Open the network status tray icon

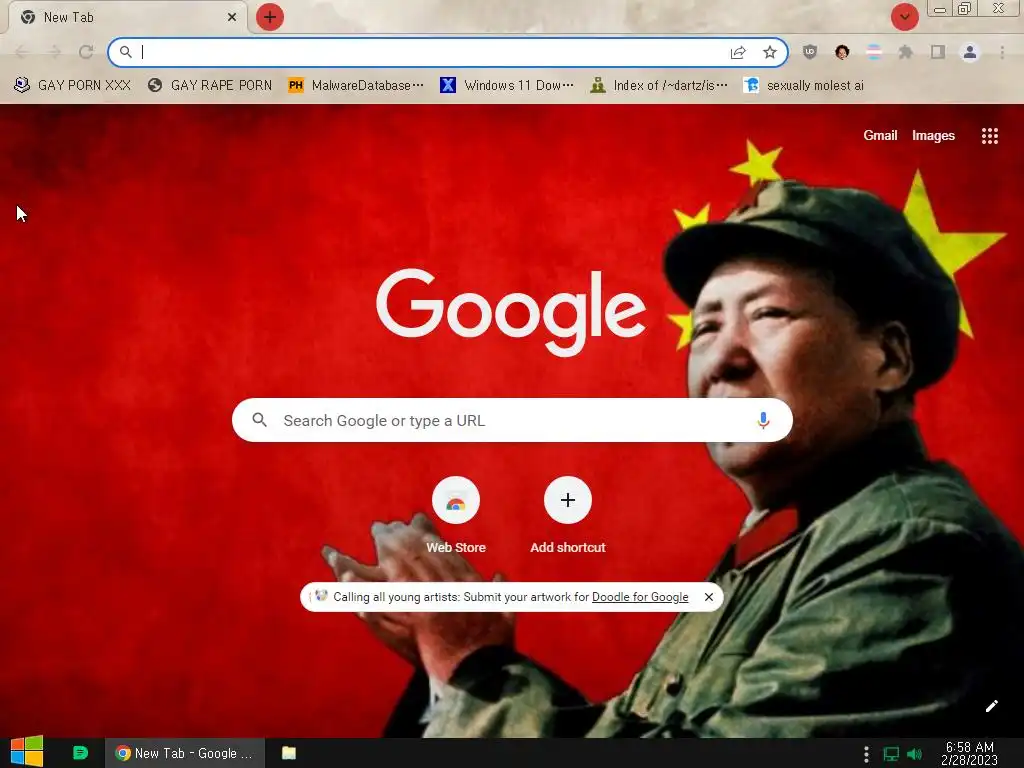pos(891,754)
